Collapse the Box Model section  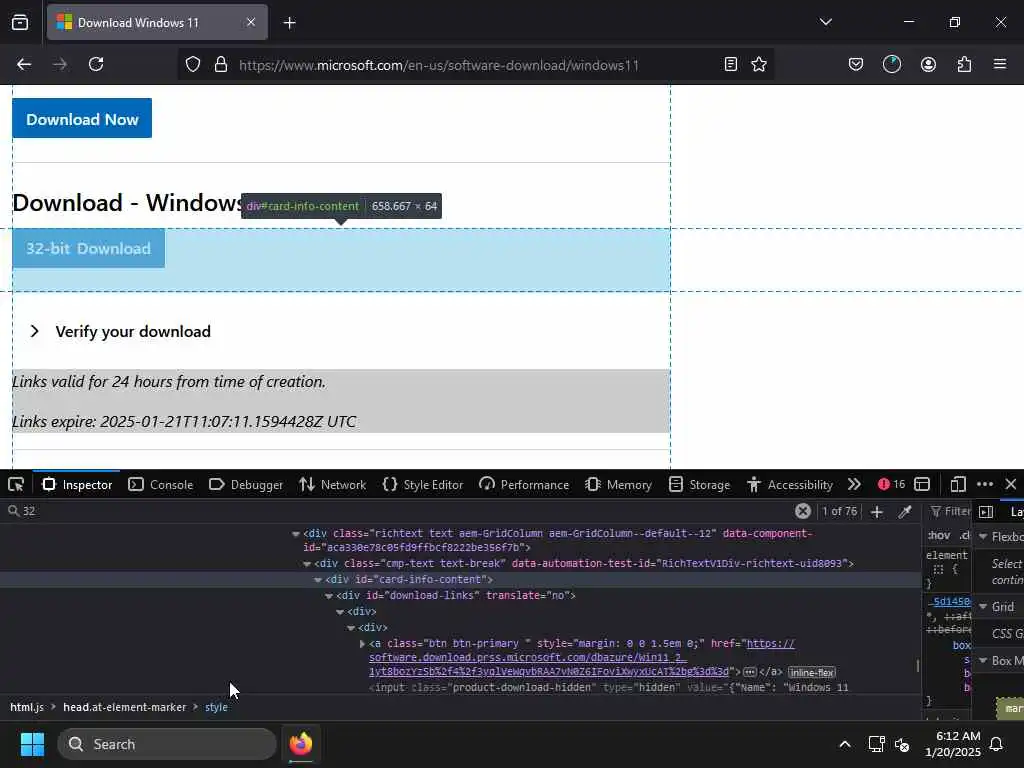(x=984, y=661)
